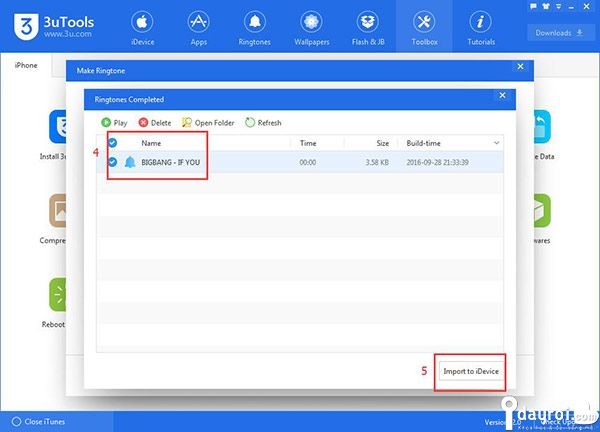Open the Downloads panel
Screen dimensions: 600x432
(x=559, y=32)
